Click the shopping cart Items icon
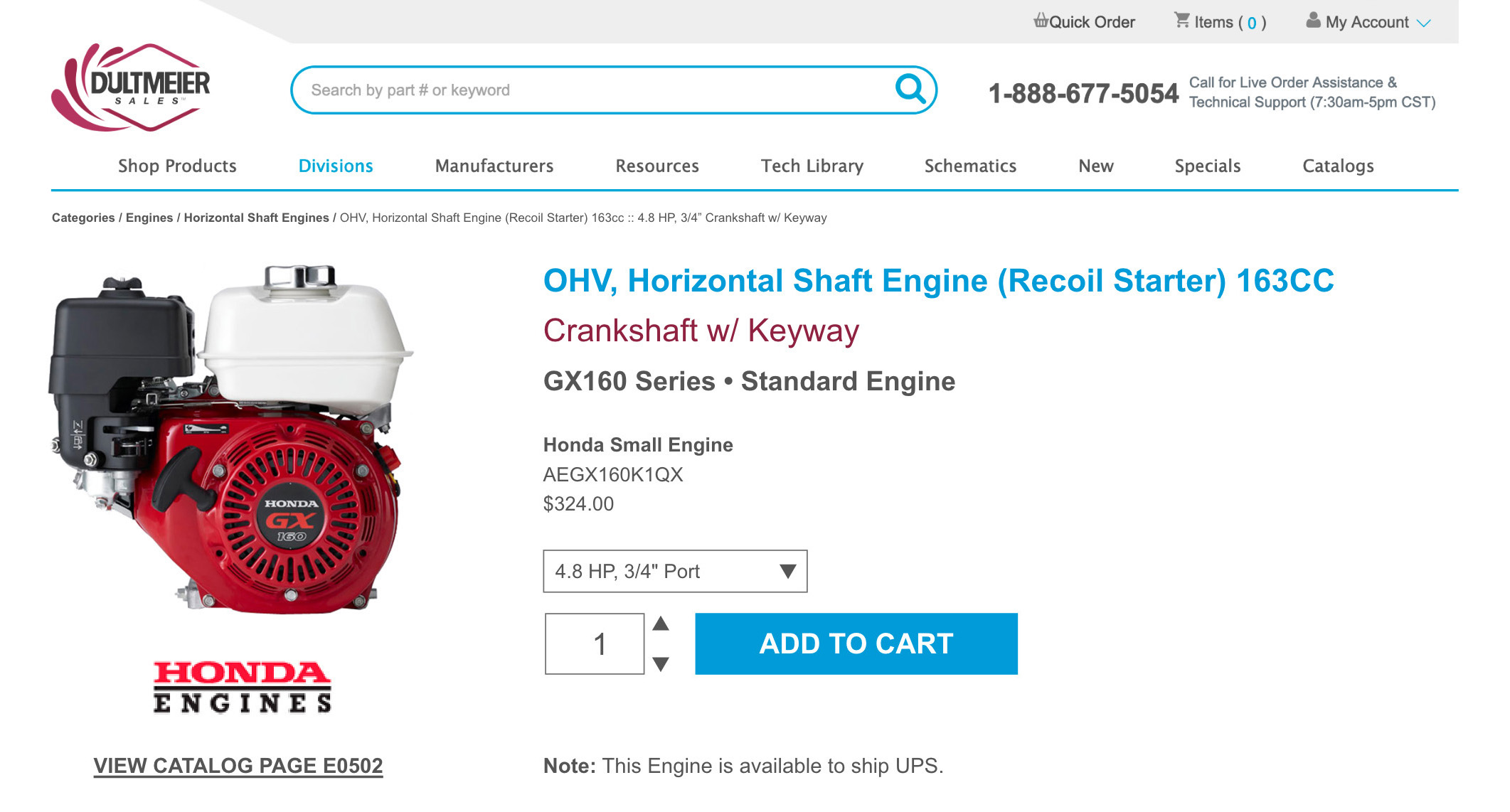Viewport: 1510px width, 812px height. (1181, 21)
